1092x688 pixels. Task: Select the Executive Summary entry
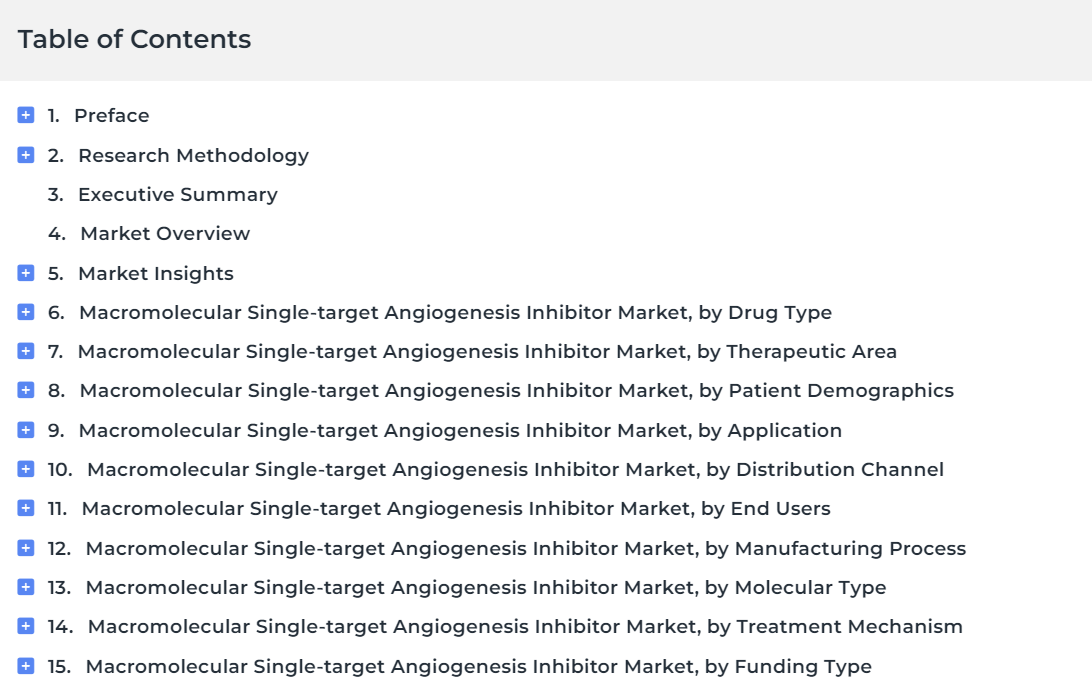coord(178,195)
